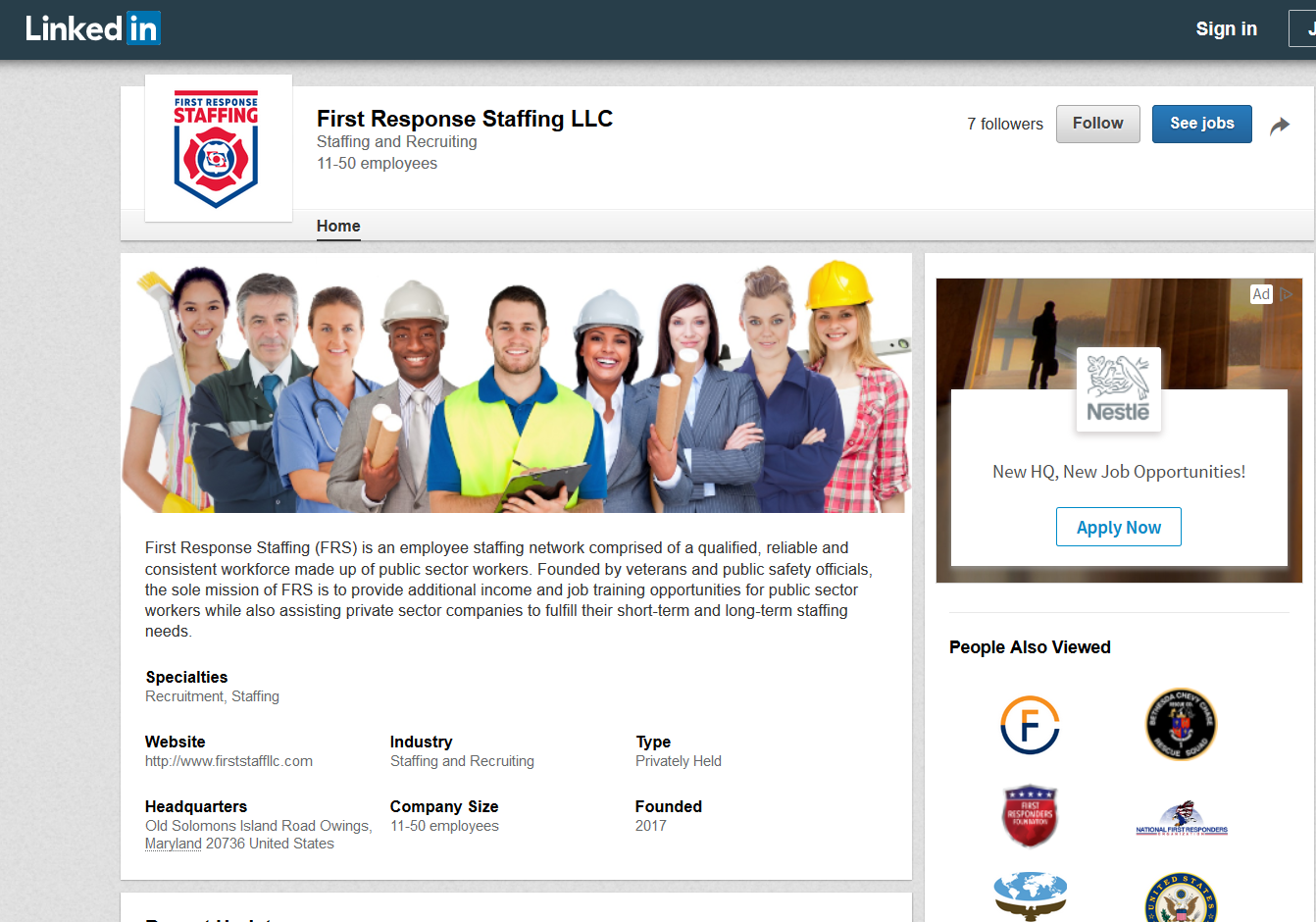The width and height of the screenshot is (1316, 922).
Task: Click the People Also Viewed heading
Action: coord(1030,647)
